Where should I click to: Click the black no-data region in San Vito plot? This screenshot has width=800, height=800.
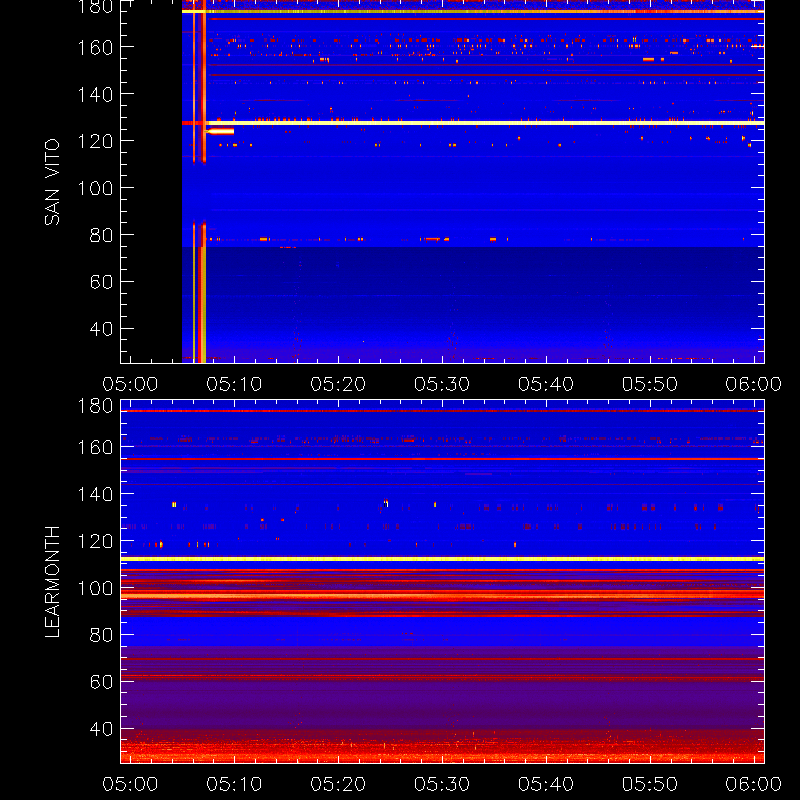[152, 182]
